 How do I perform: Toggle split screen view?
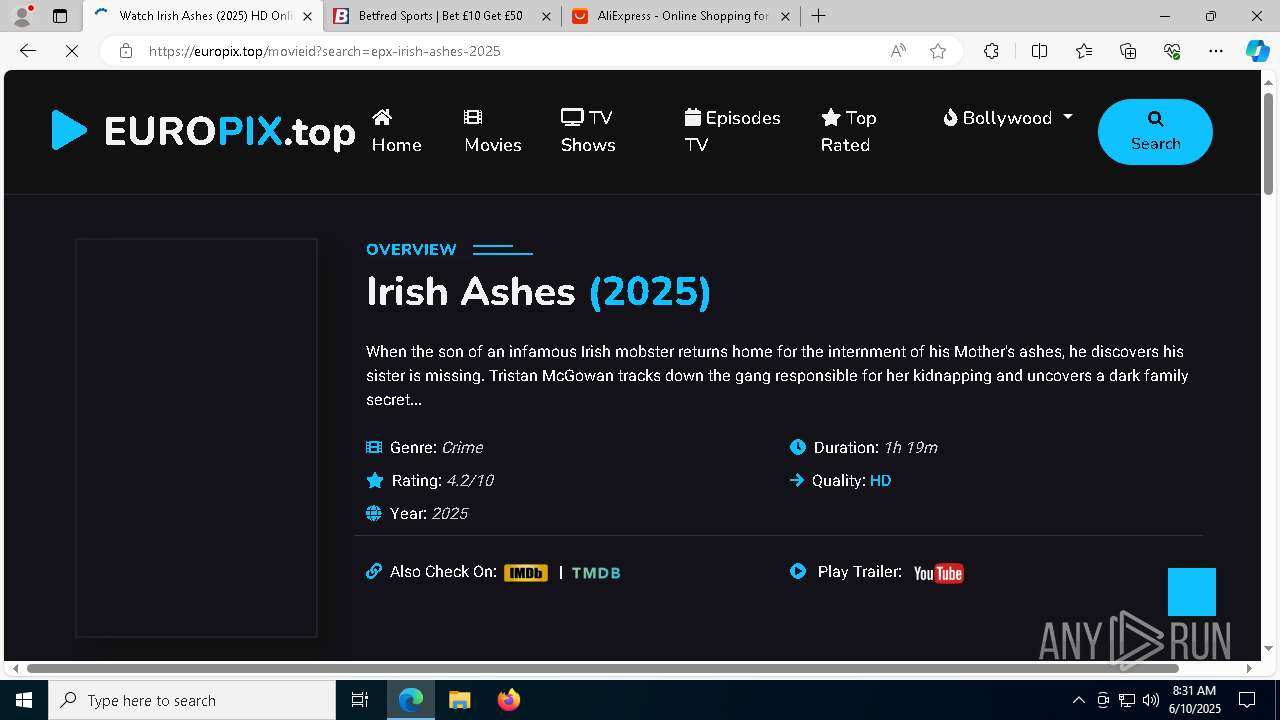pyautogui.click(x=1039, y=51)
